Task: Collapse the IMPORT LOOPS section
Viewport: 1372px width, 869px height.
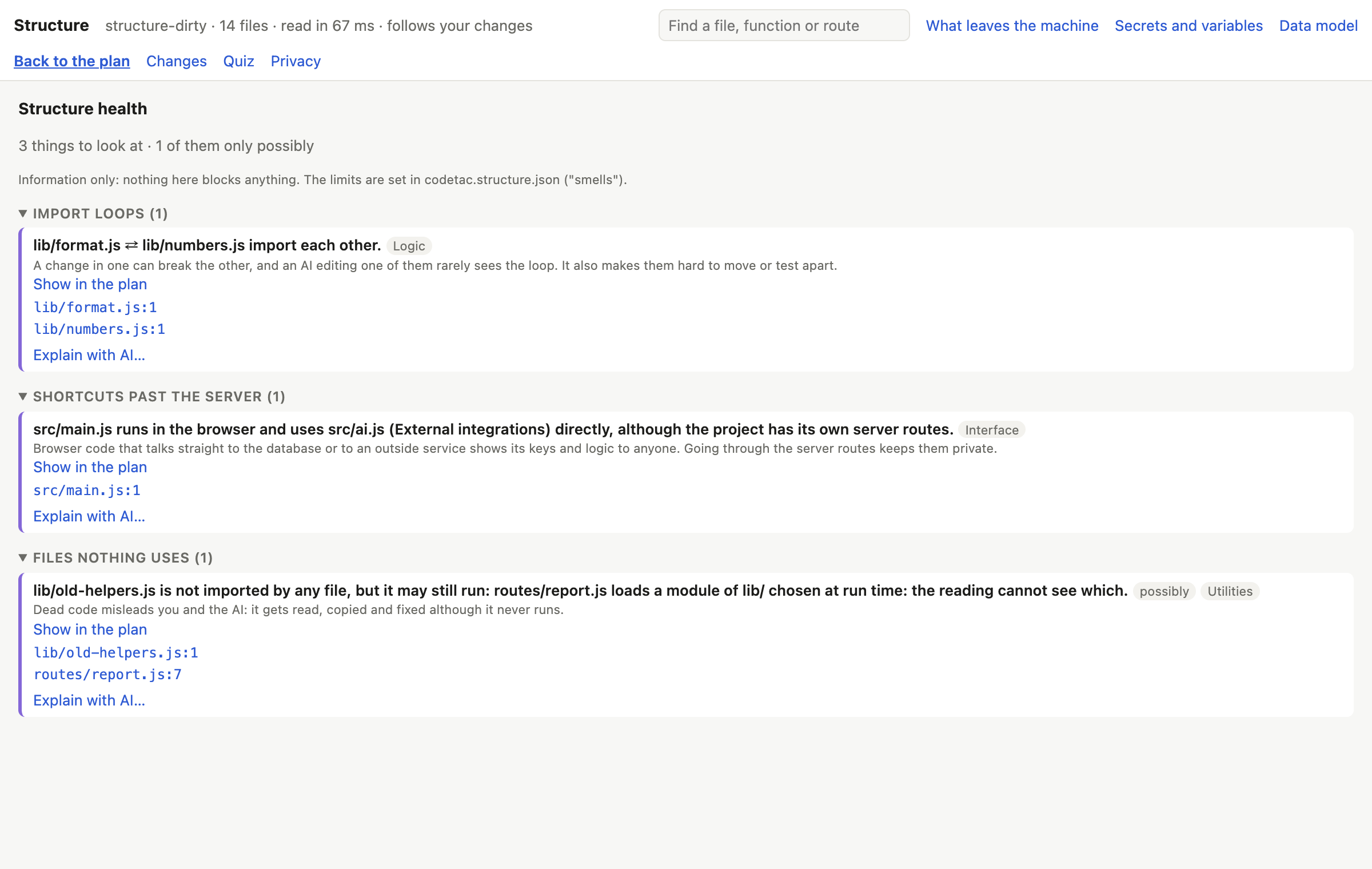Action: click(x=93, y=214)
